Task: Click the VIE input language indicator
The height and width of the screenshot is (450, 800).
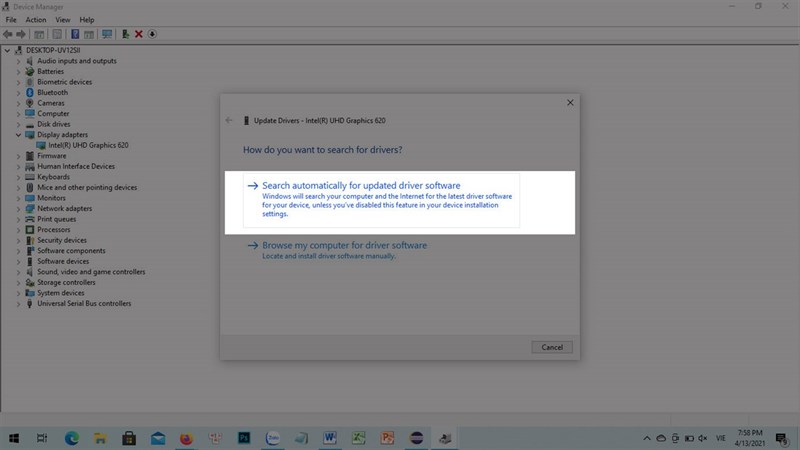Action: click(720, 438)
